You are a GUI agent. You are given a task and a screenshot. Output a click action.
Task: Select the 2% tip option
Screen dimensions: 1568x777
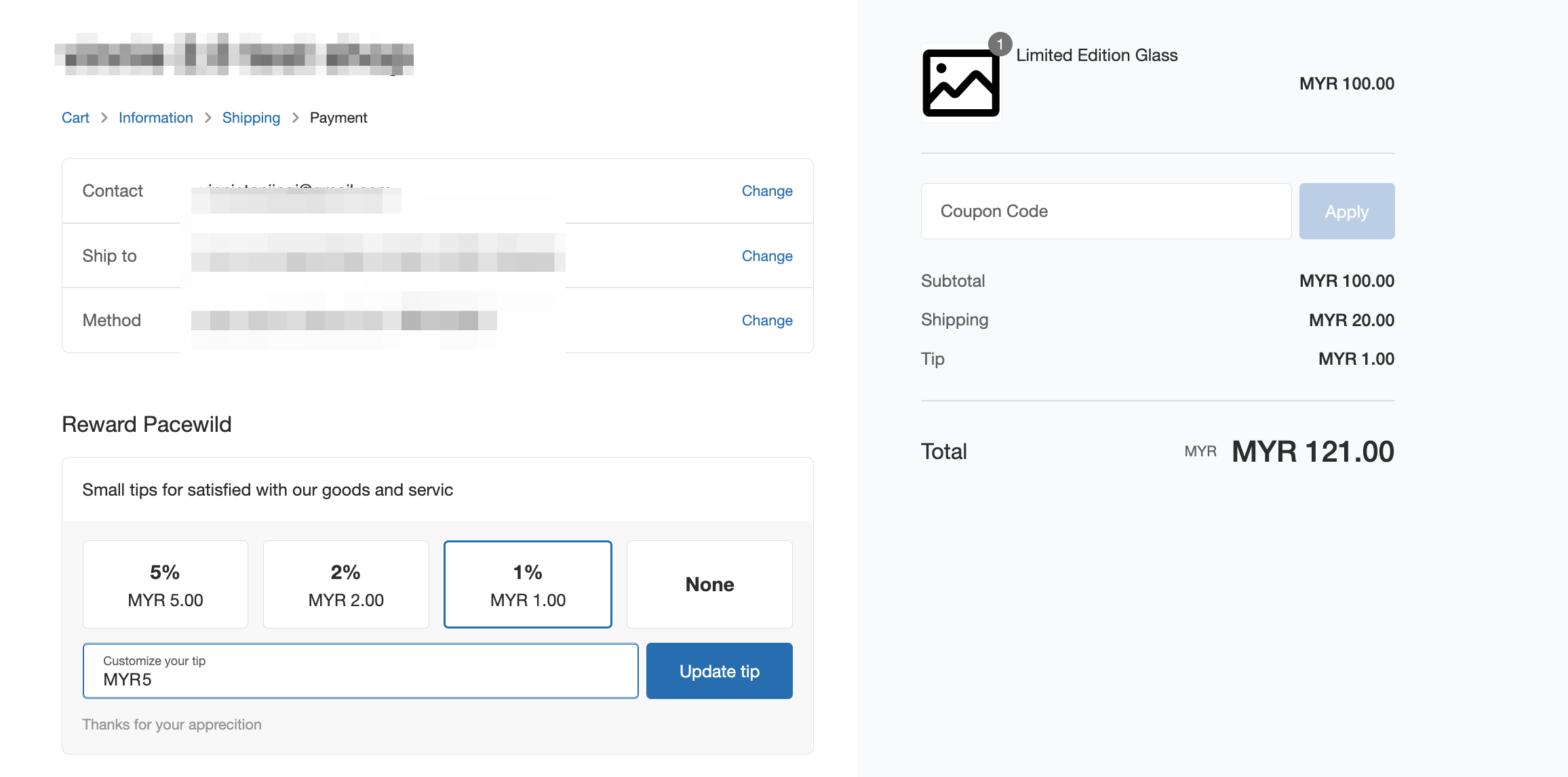click(x=346, y=584)
